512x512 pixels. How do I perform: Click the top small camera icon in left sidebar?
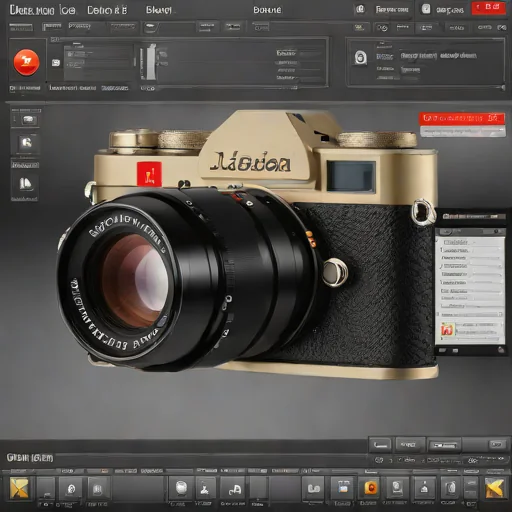click(x=28, y=120)
